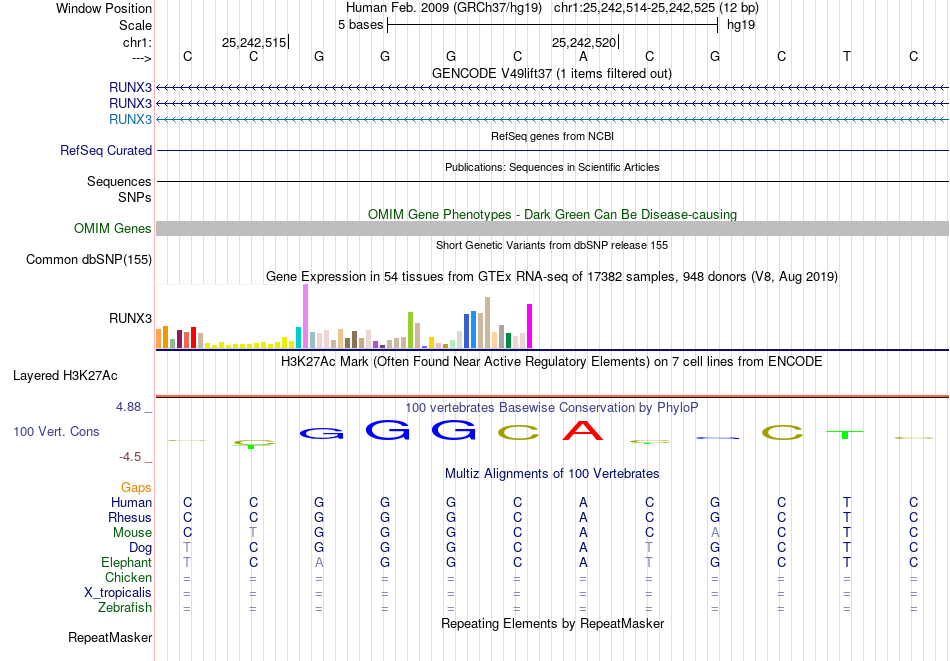Click 'Repeating Elements by RepeatMasker' title
Viewport: 950px width, 661px height.
click(553, 623)
